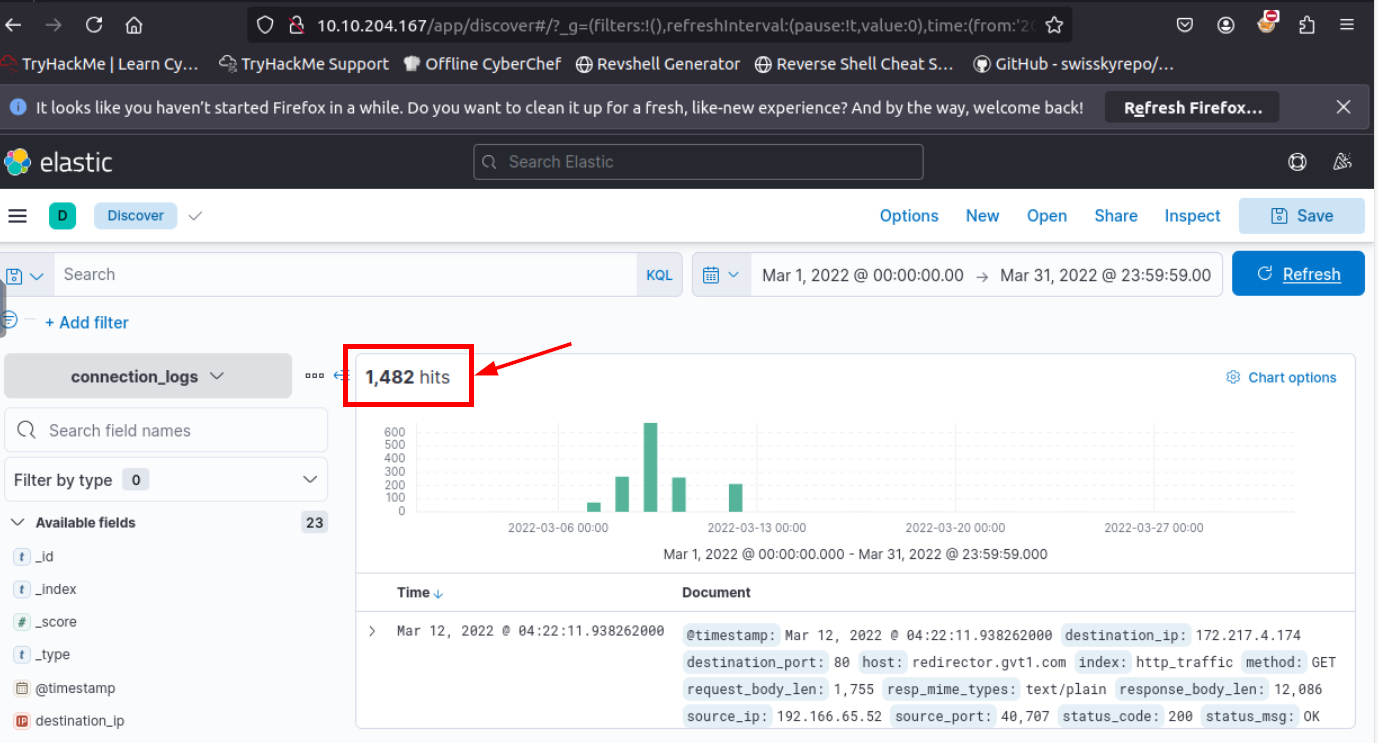Open the Revshell Generator bookmark
The height and width of the screenshot is (743, 1378).
pyautogui.click(x=658, y=64)
